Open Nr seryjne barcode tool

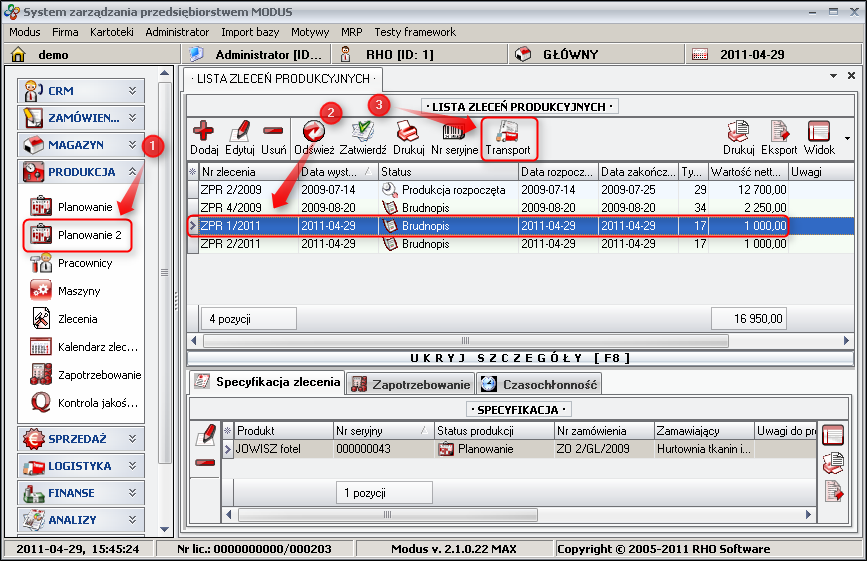click(454, 131)
